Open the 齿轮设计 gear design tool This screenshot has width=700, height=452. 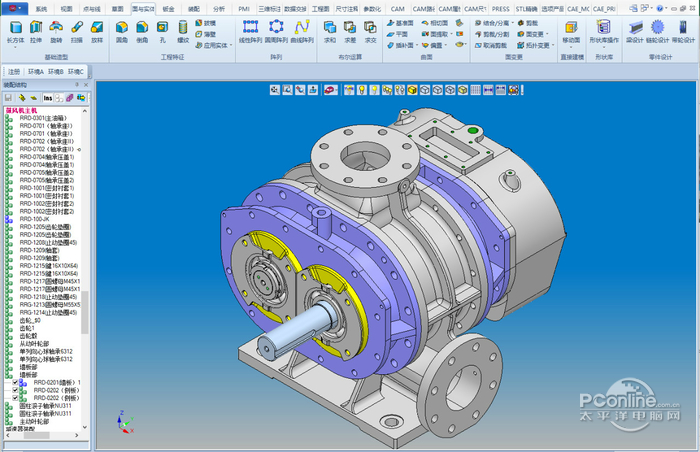click(x=657, y=32)
